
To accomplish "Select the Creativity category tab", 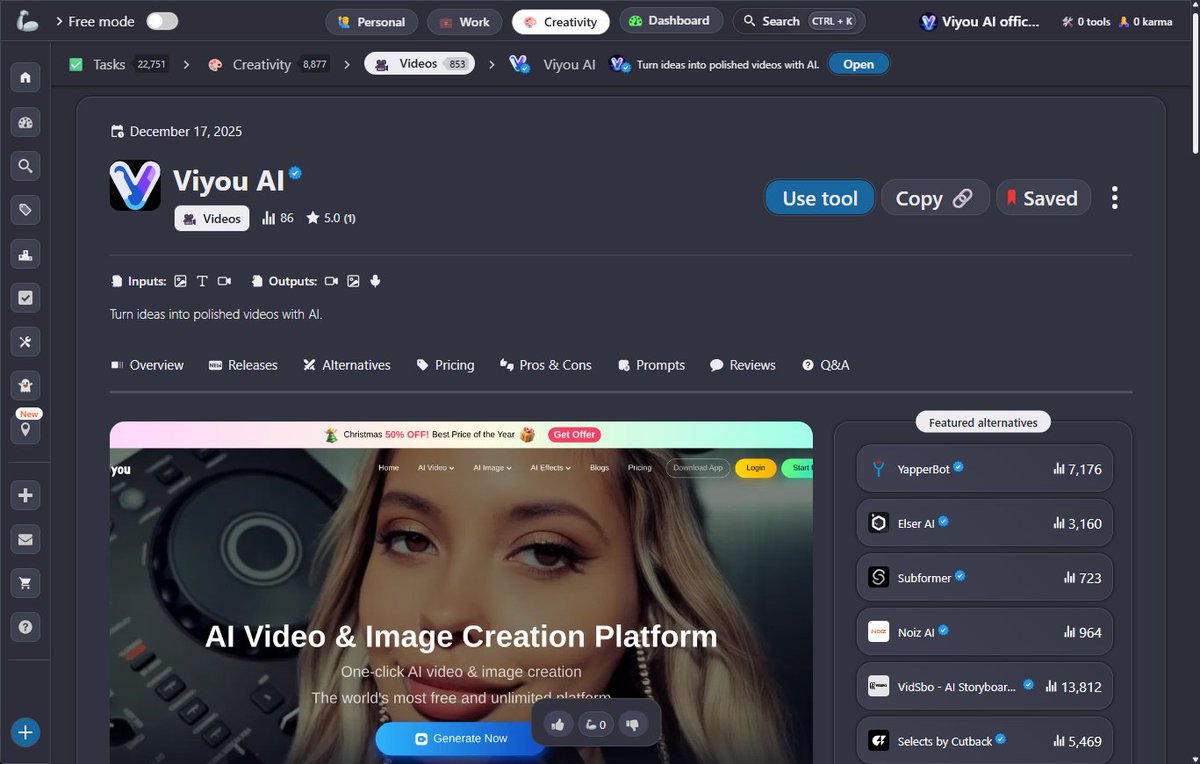I will click(x=560, y=21).
